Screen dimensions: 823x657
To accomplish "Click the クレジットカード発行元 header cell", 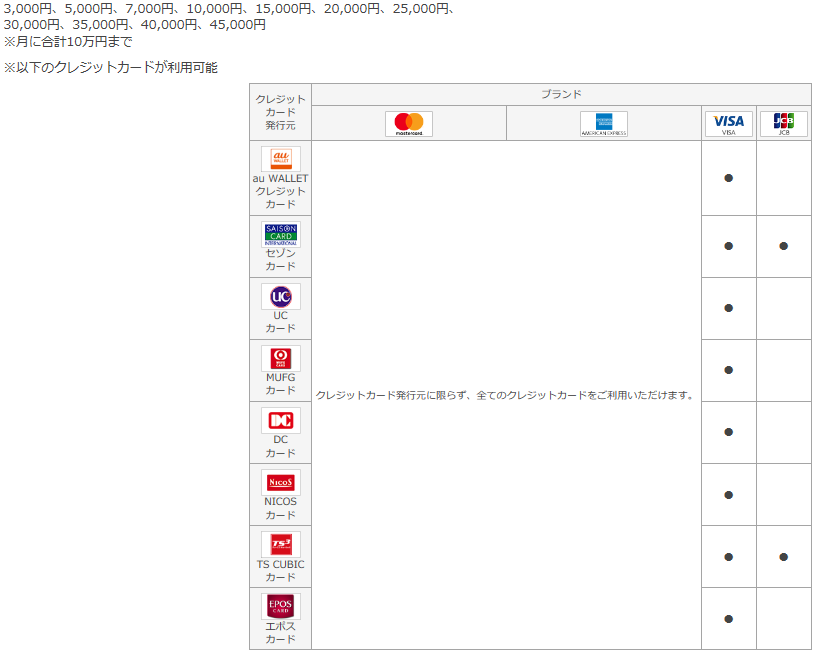I will tap(280, 112).
